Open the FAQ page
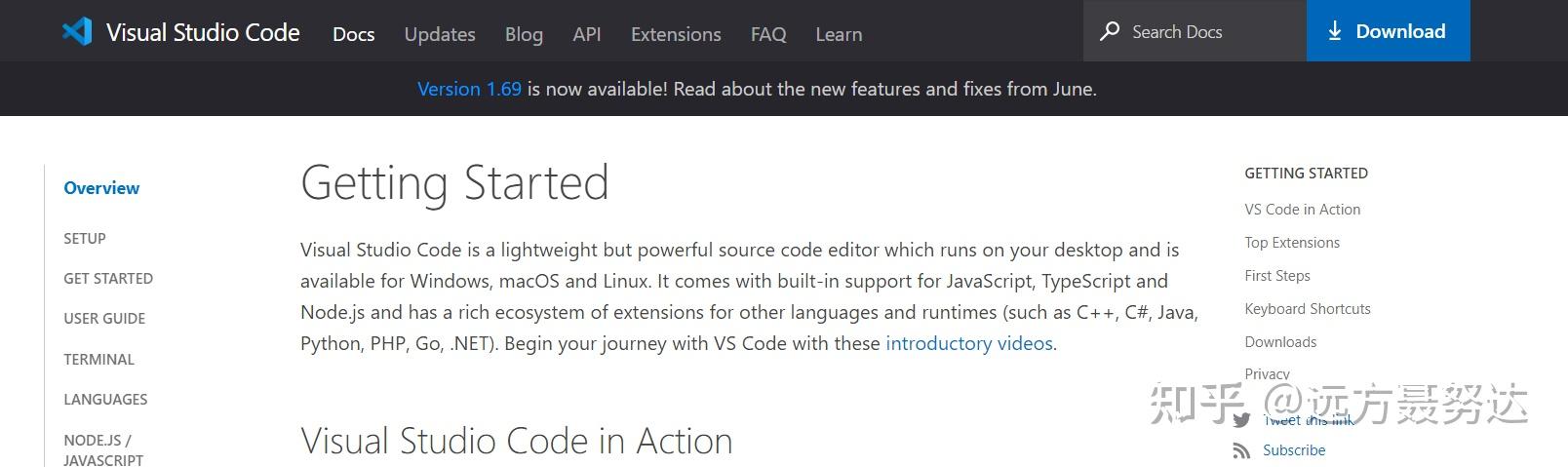Screen dimensions: 1568x467 pos(768,34)
